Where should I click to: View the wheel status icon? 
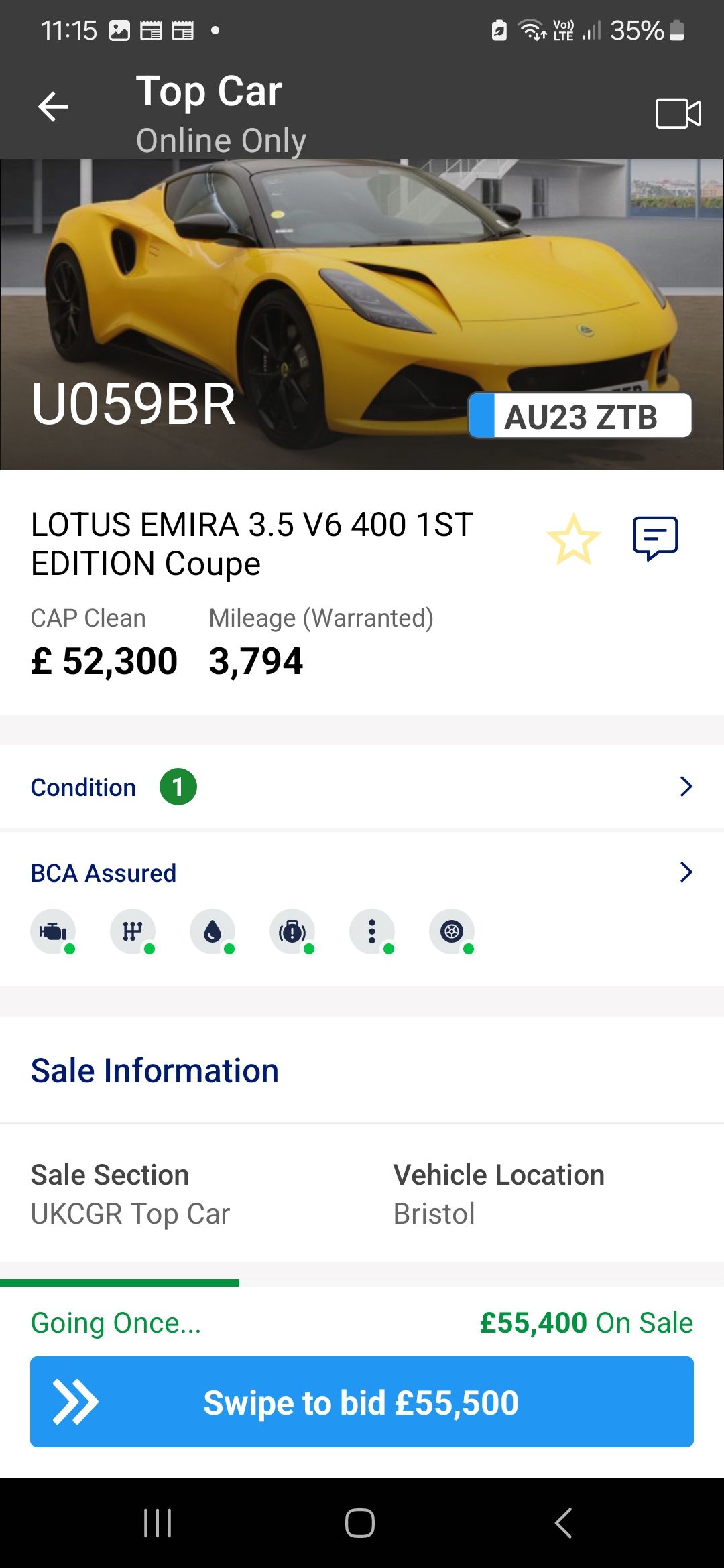coord(452,931)
